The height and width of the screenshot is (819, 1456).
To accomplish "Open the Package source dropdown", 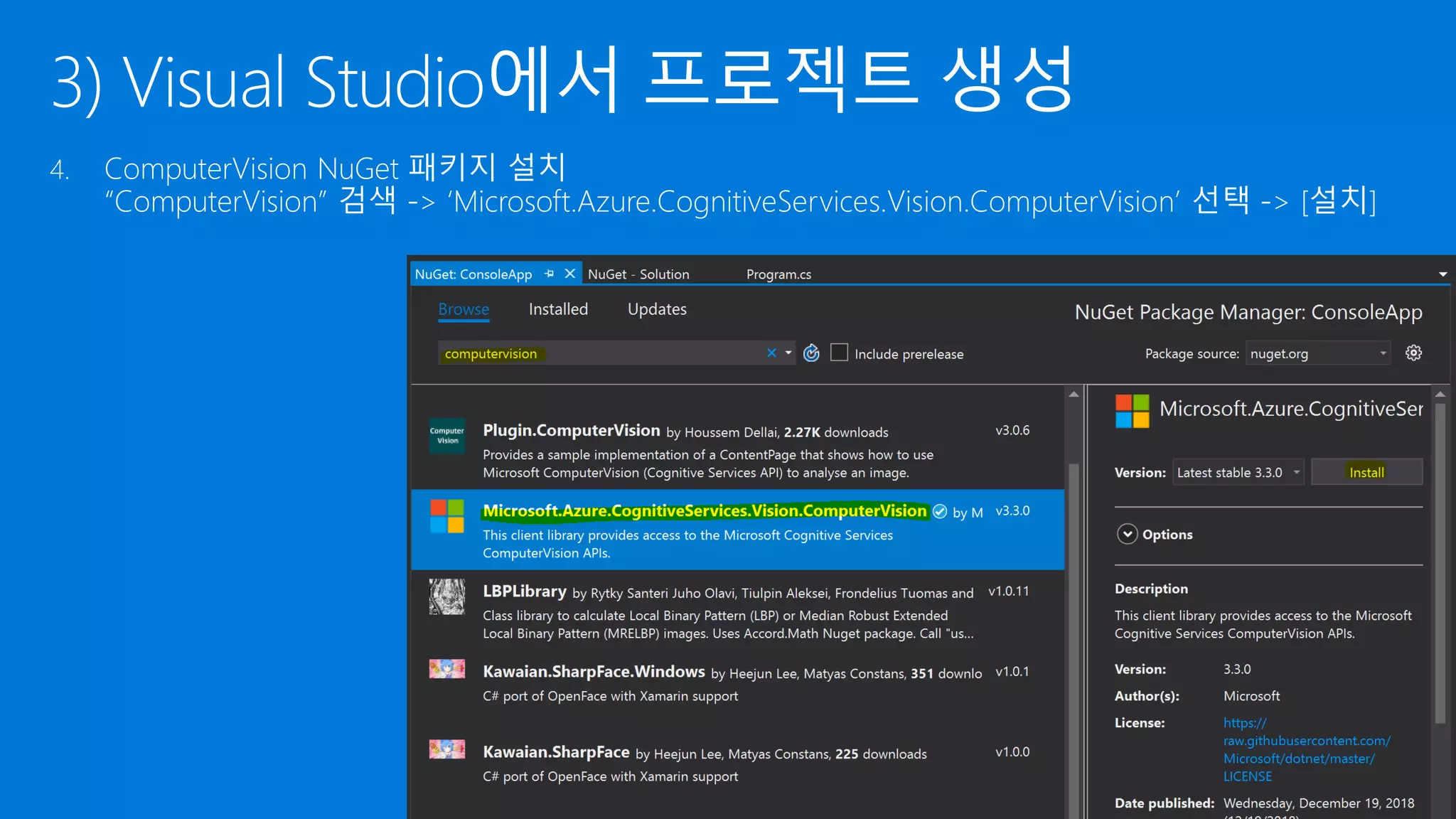I will [x=1317, y=353].
